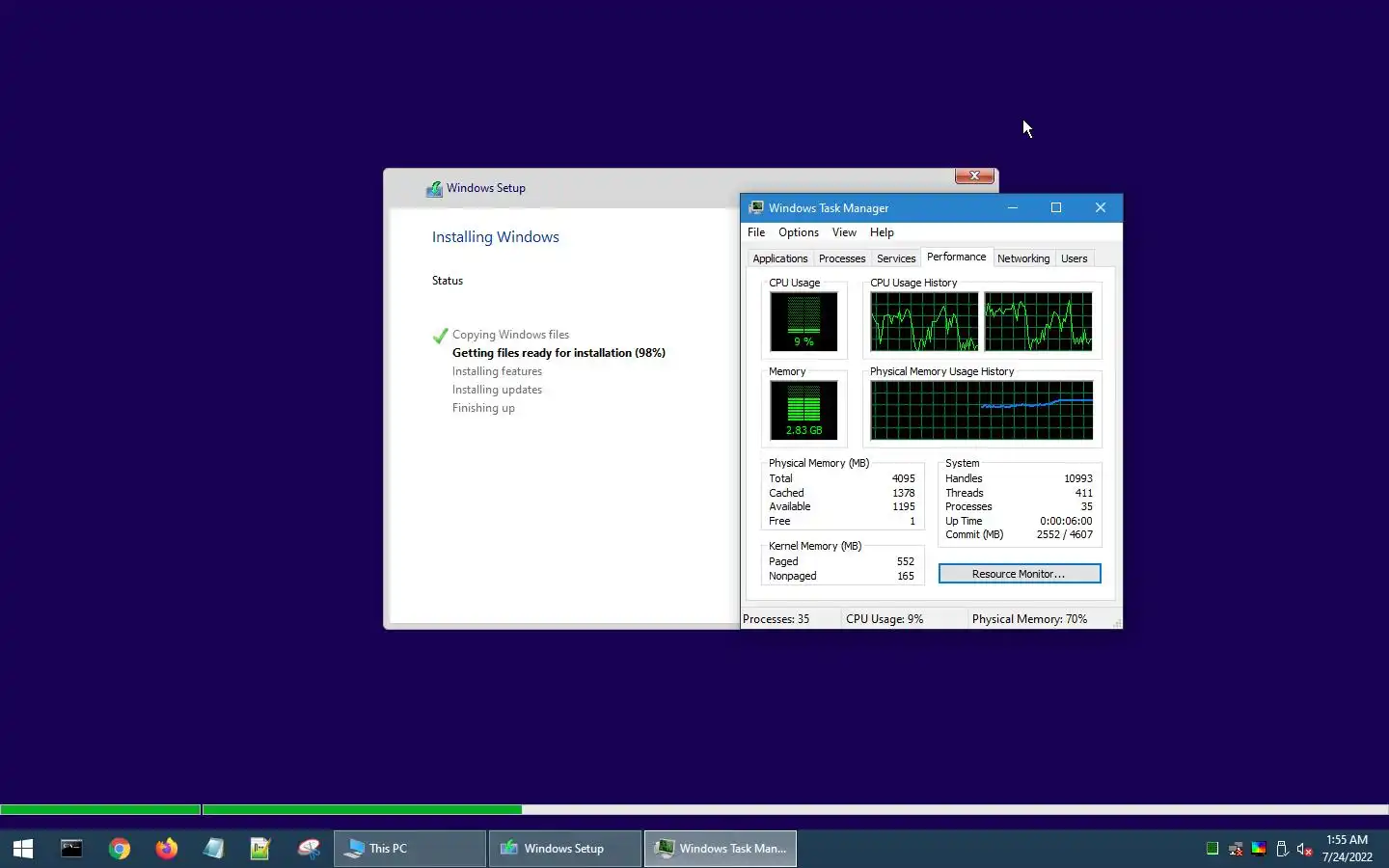Image resolution: width=1389 pixels, height=868 pixels.
Task: Click 'Processes: 35' in the status bar
Action: tap(776, 619)
